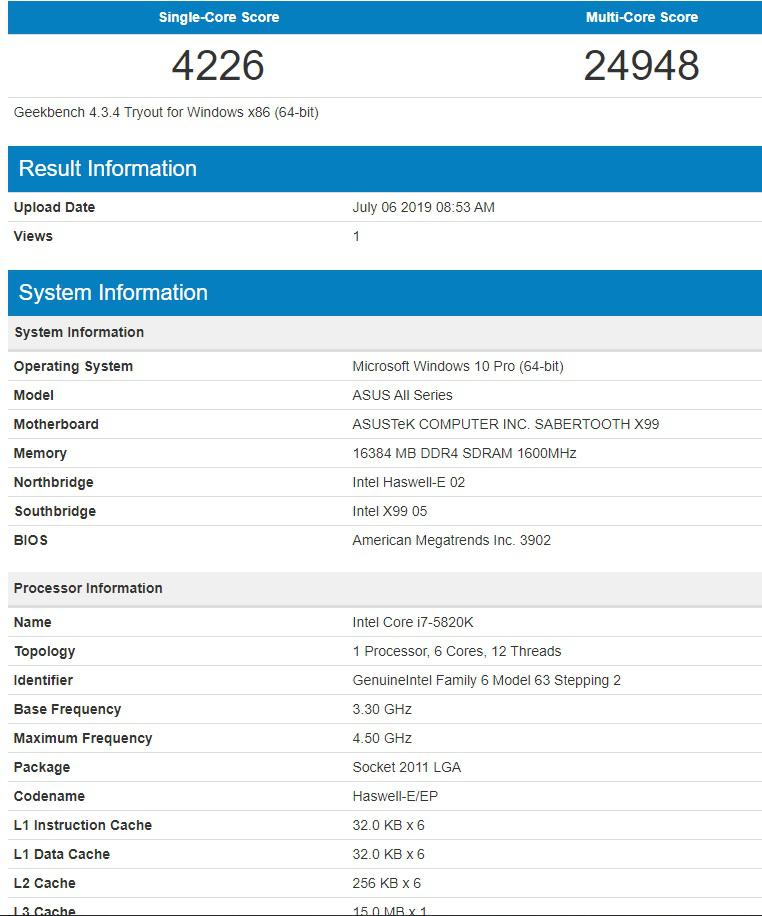Click the Views row label
762x916 pixels.
[x=33, y=236]
